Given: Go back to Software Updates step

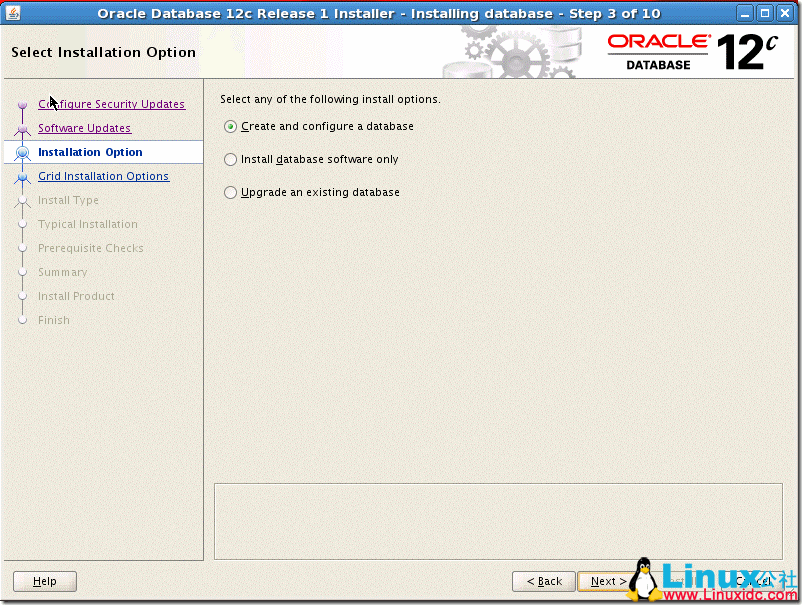Looking at the screenshot, I should (x=84, y=128).
